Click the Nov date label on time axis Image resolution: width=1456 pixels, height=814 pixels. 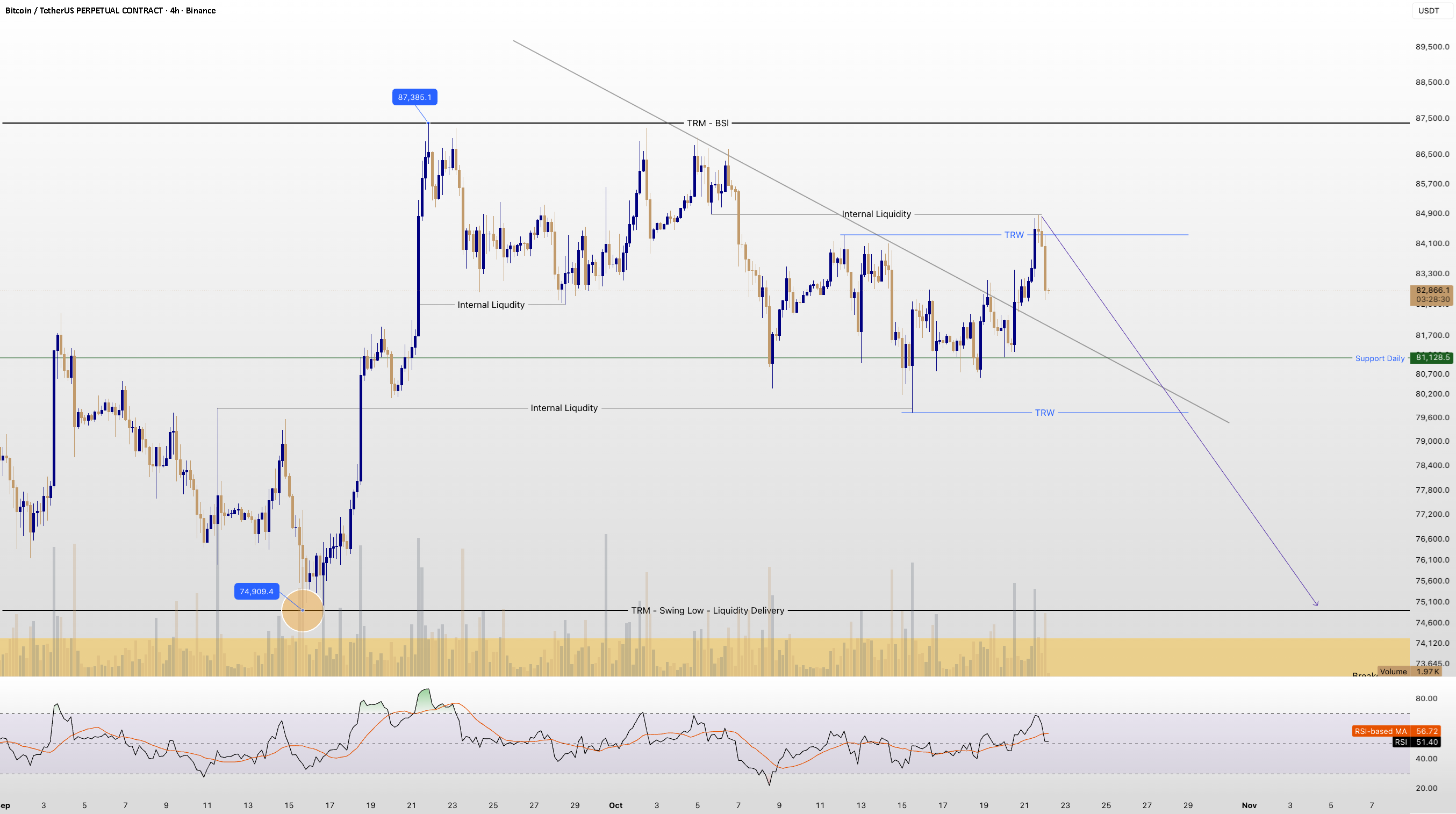coord(1249,805)
